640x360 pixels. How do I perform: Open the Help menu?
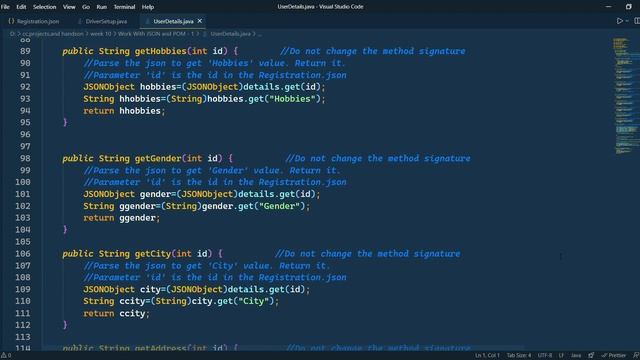(x=148, y=7)
